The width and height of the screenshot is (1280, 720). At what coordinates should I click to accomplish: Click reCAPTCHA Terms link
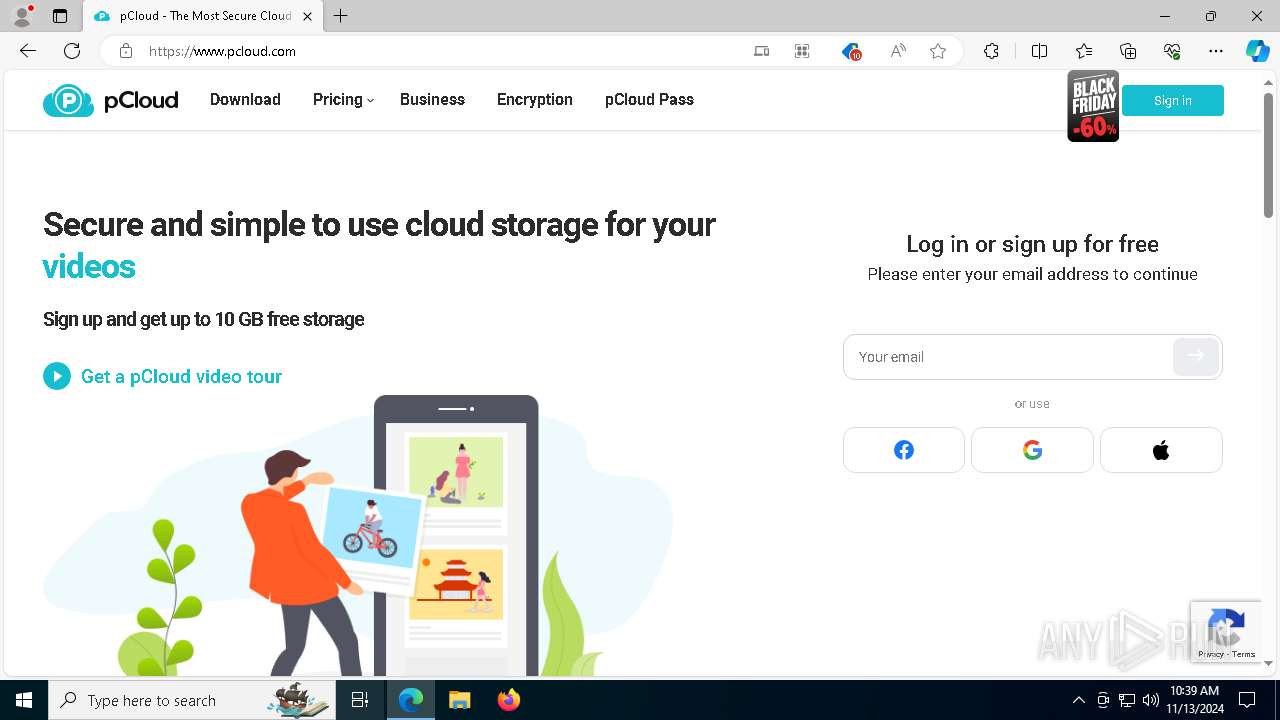(1243, 654)
